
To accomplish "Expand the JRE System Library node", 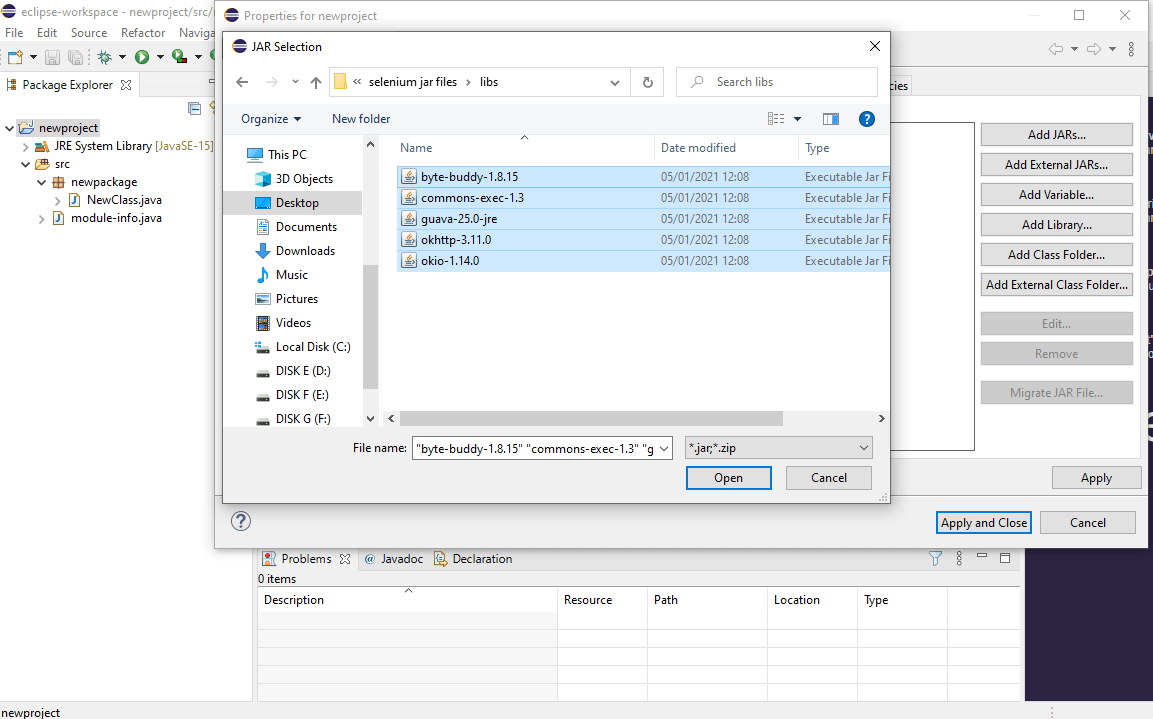I will tap(26, 146).
